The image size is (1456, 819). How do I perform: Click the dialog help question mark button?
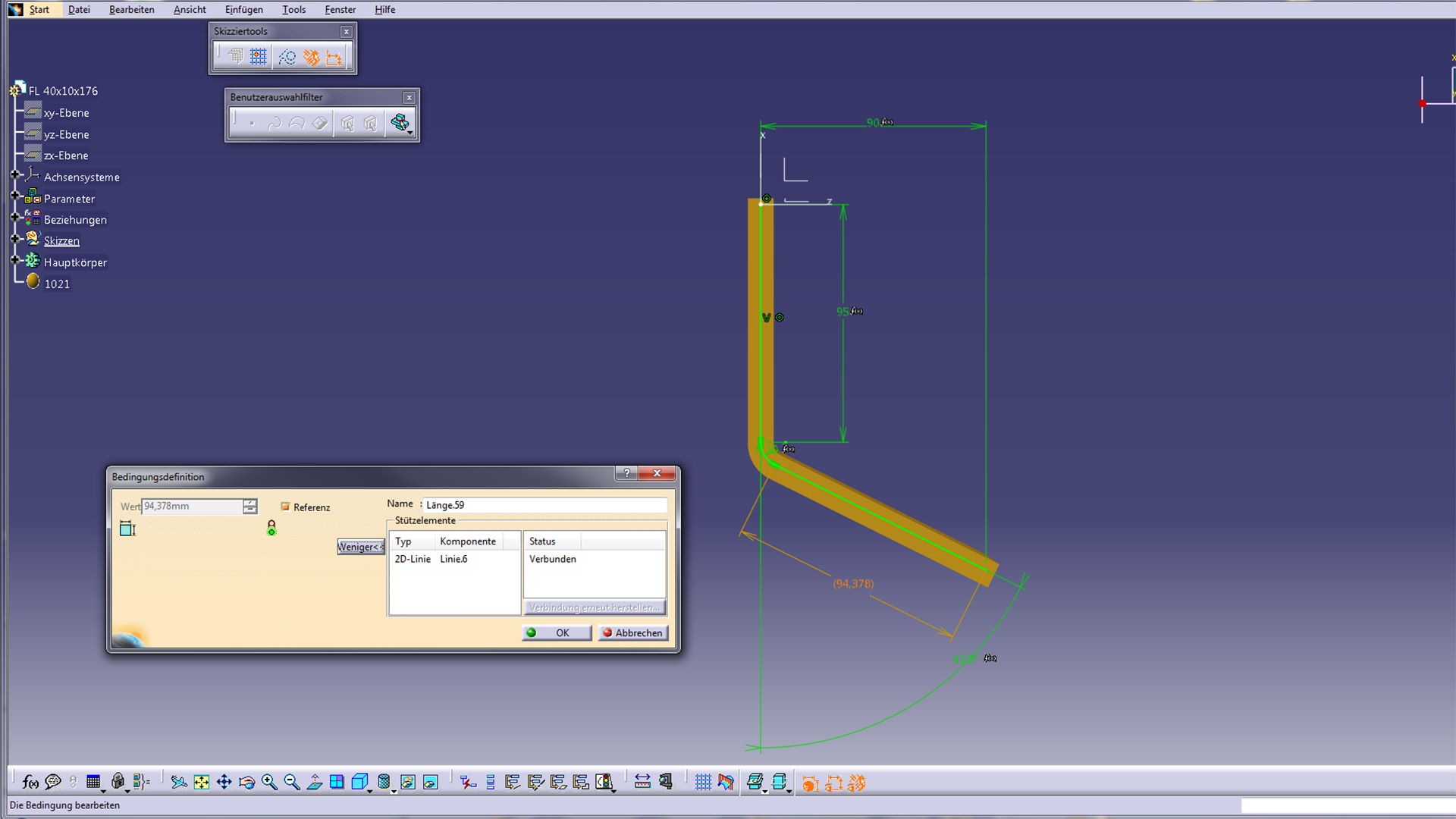coord(626,473)
